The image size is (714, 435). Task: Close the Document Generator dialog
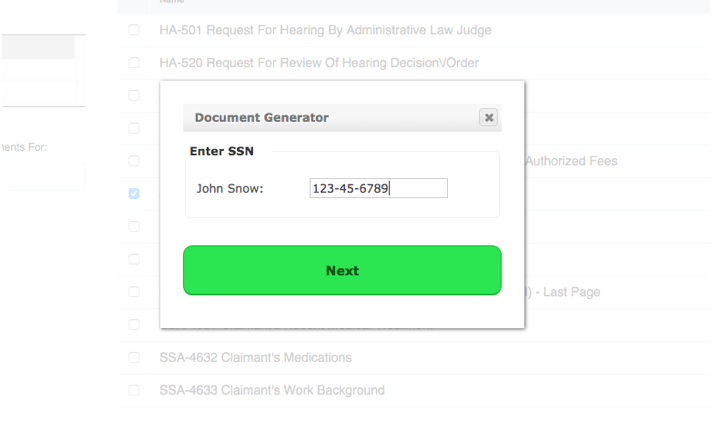point(488,118)
